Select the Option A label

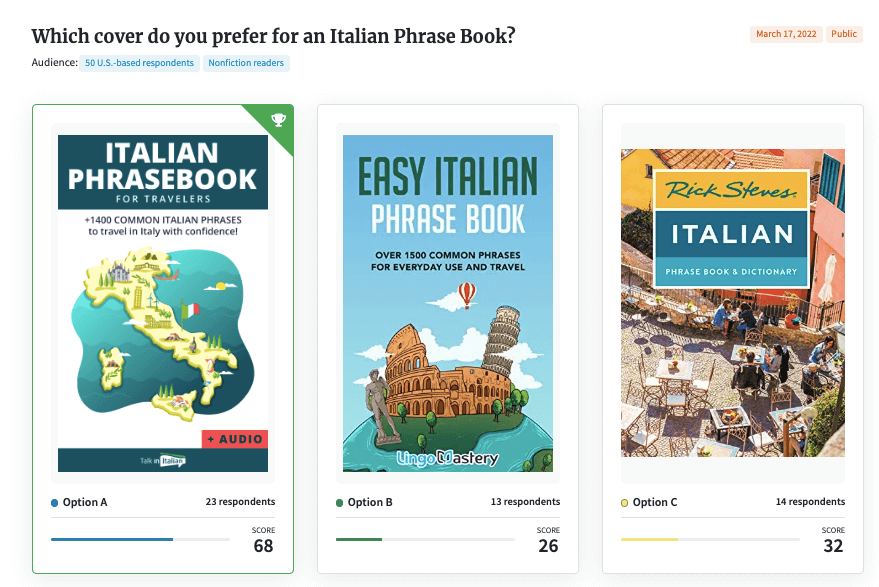click(x=85, y=502)
